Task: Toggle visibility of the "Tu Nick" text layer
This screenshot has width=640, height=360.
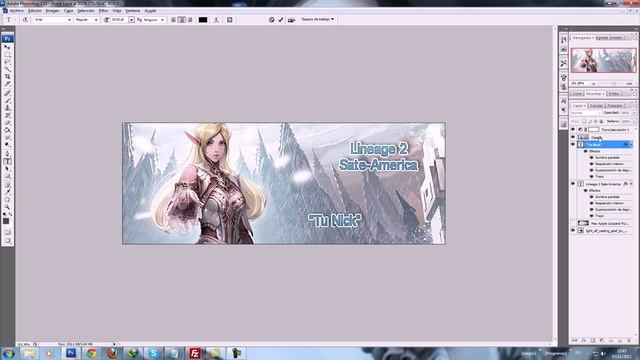Action: pyautogui.click(x=573, y=144)
